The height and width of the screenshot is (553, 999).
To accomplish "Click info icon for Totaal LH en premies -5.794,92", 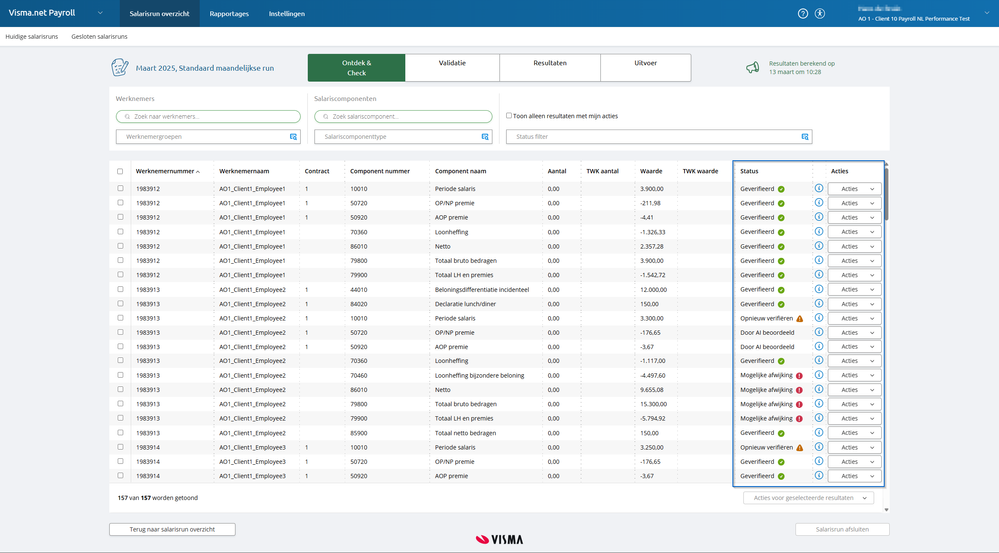I will [819, 418].
